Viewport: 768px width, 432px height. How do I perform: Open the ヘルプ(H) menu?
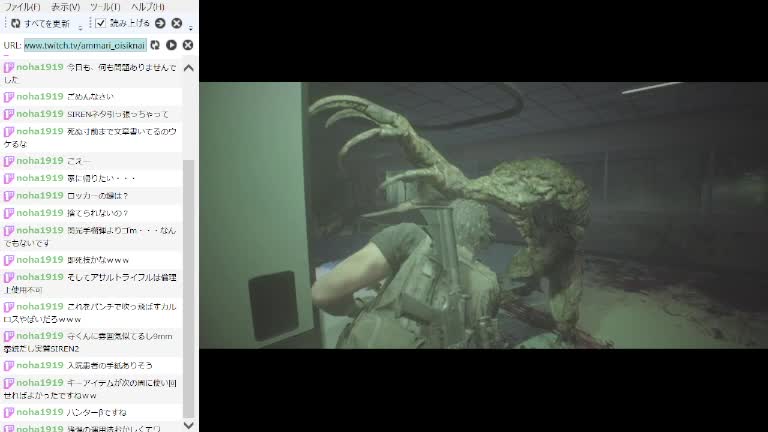tap(147, 7)
